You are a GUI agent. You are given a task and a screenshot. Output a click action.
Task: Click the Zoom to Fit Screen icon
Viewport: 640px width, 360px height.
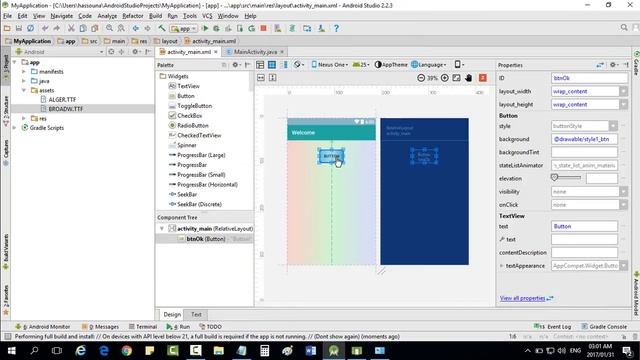click(x=456, y=78)
